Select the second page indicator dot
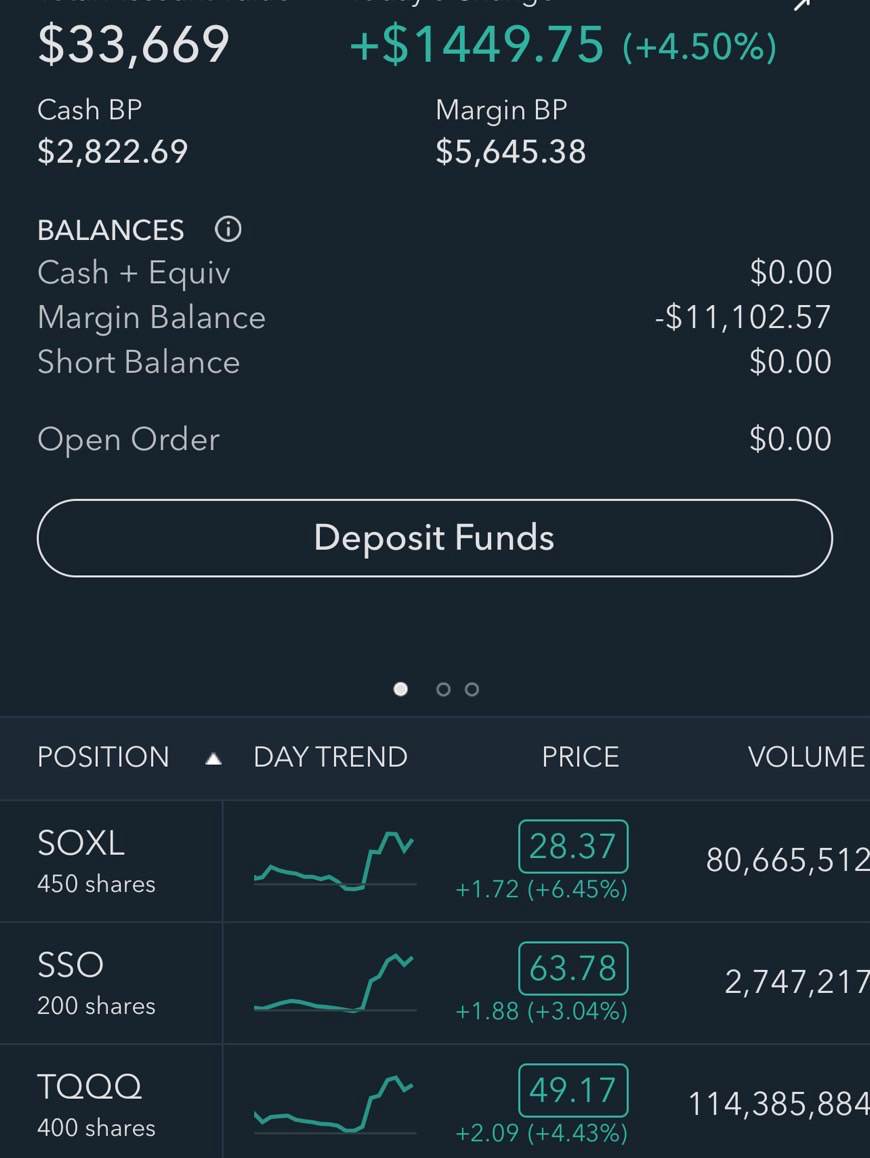 tap(443, 689)
